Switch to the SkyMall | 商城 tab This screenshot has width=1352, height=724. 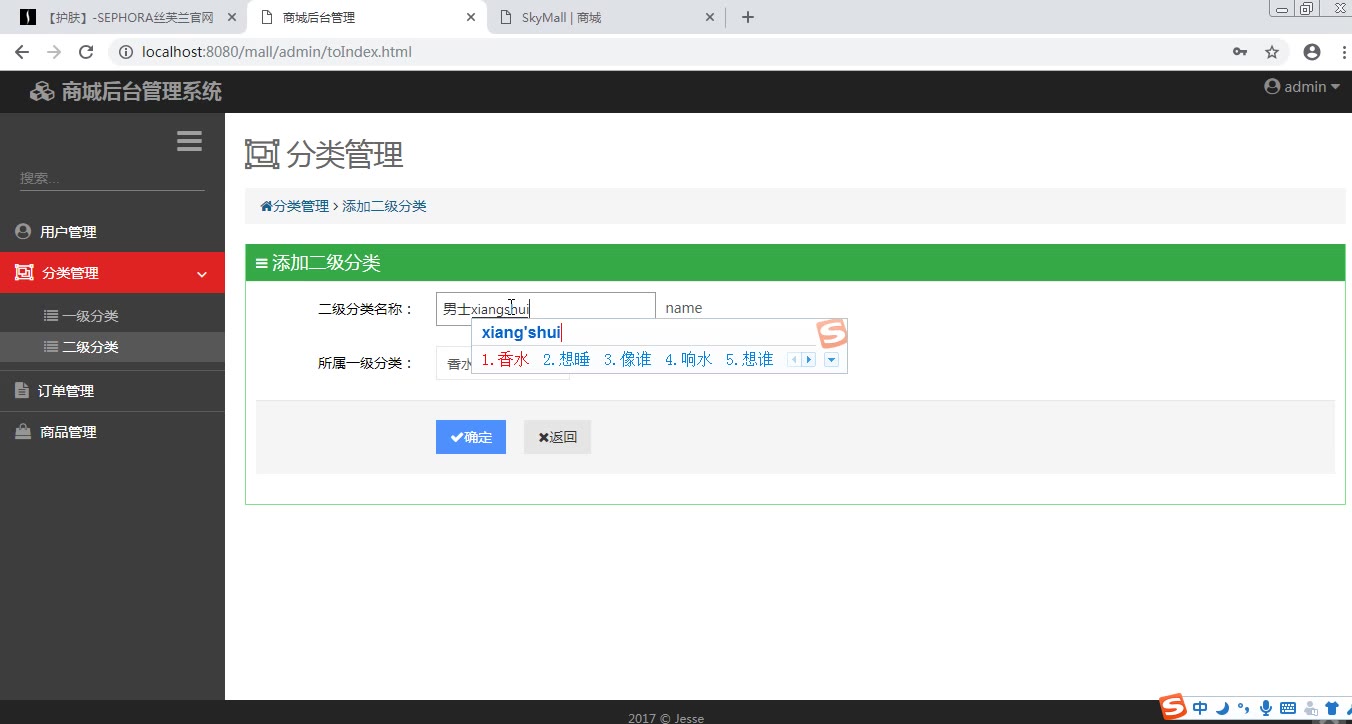[x=605, y=17]
